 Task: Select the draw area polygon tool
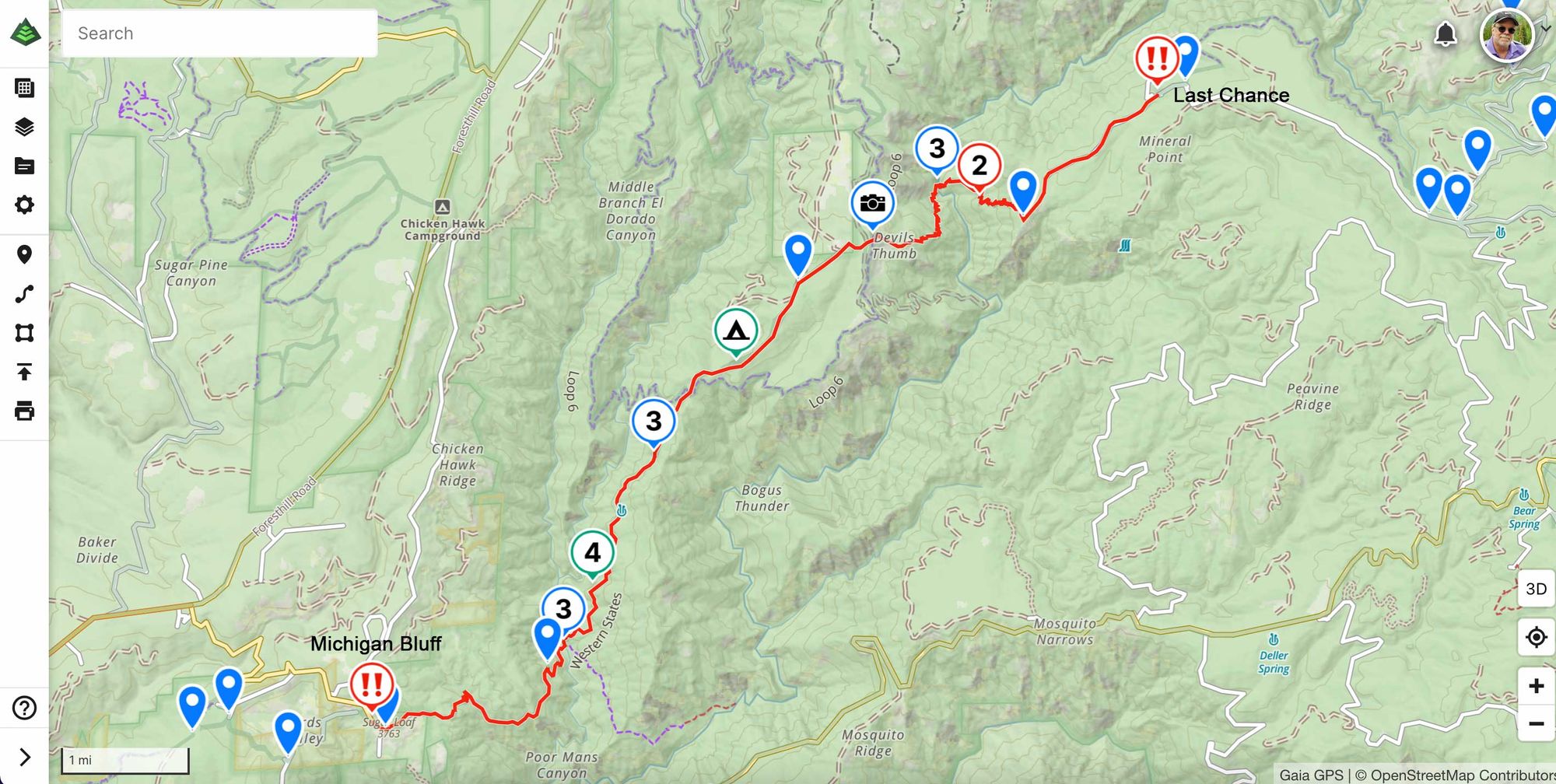pyautogui.click(x=24, y=333)
